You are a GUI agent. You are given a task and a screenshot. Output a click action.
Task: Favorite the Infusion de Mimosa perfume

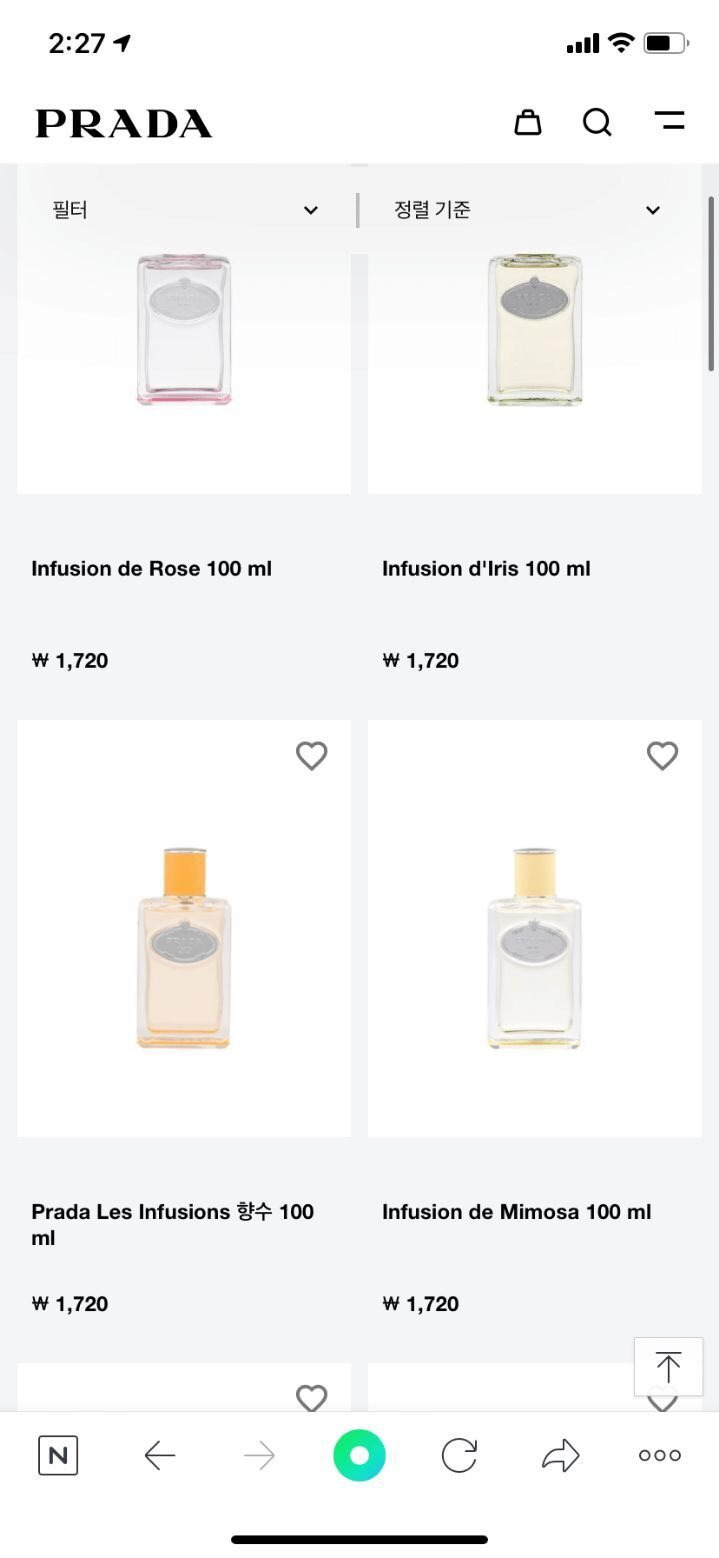(x=662, y=756)
